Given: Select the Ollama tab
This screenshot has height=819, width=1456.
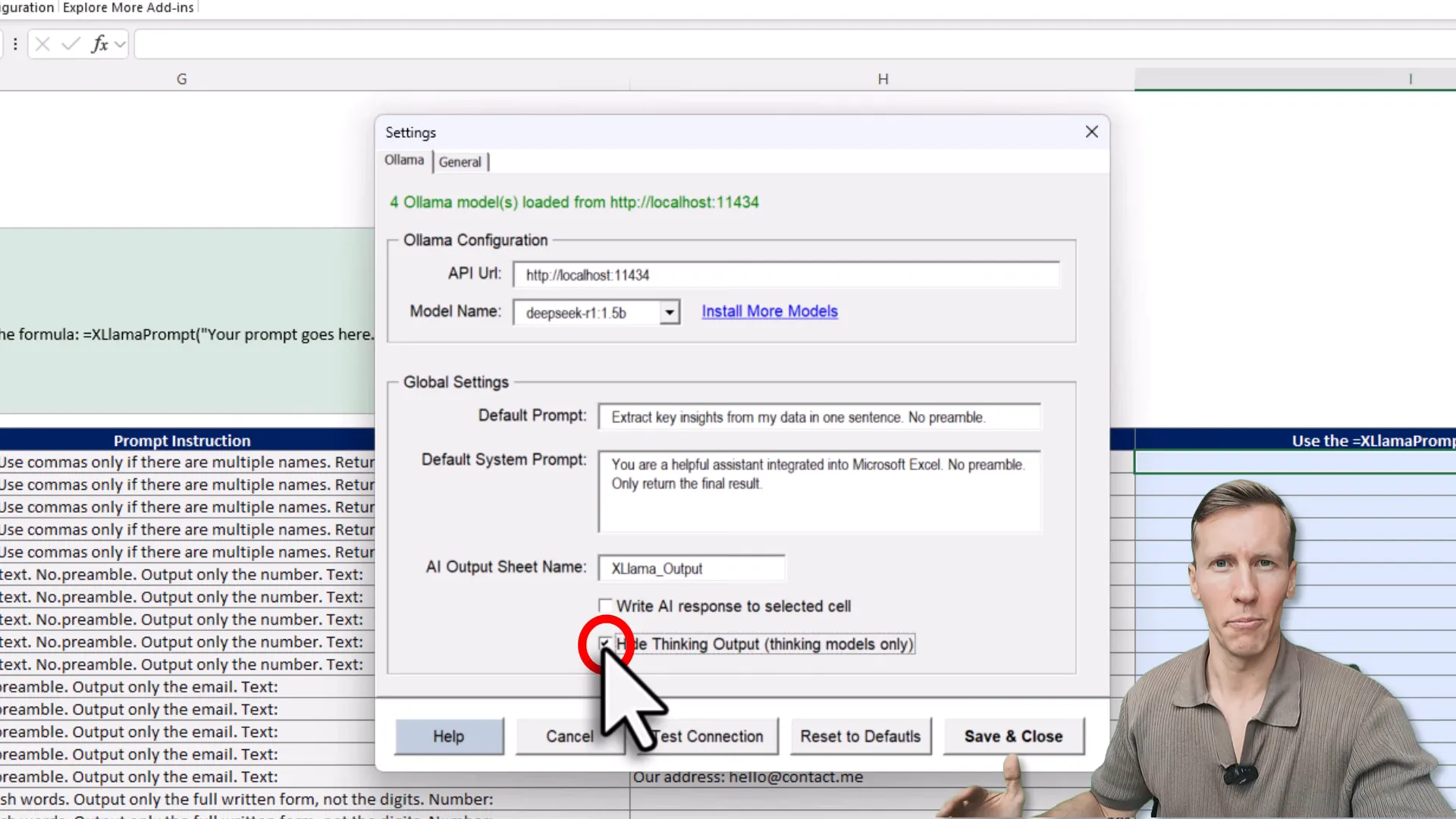Looking at the screenshot, I should point(403,160).
